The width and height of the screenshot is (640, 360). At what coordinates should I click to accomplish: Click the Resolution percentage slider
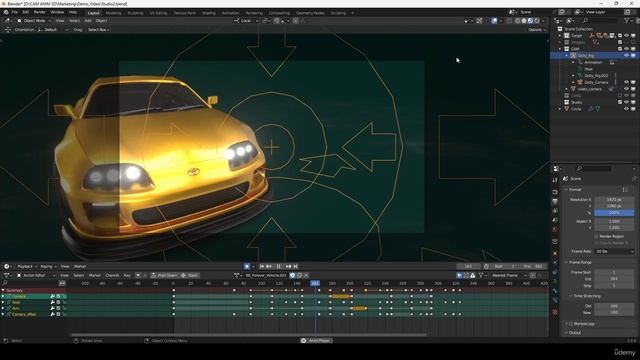click(x=614, y=213)
